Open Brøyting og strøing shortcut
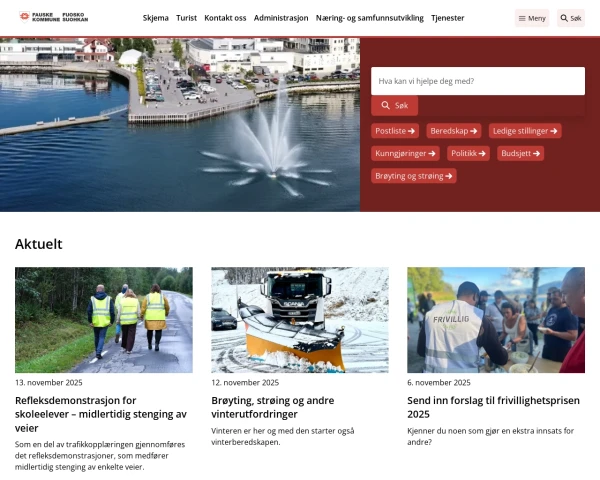The image size is (600, 480). point(414,176)
